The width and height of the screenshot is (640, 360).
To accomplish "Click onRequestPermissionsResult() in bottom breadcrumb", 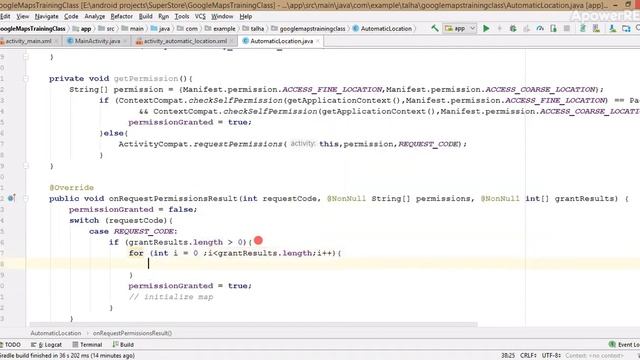I will pos(132,333).
